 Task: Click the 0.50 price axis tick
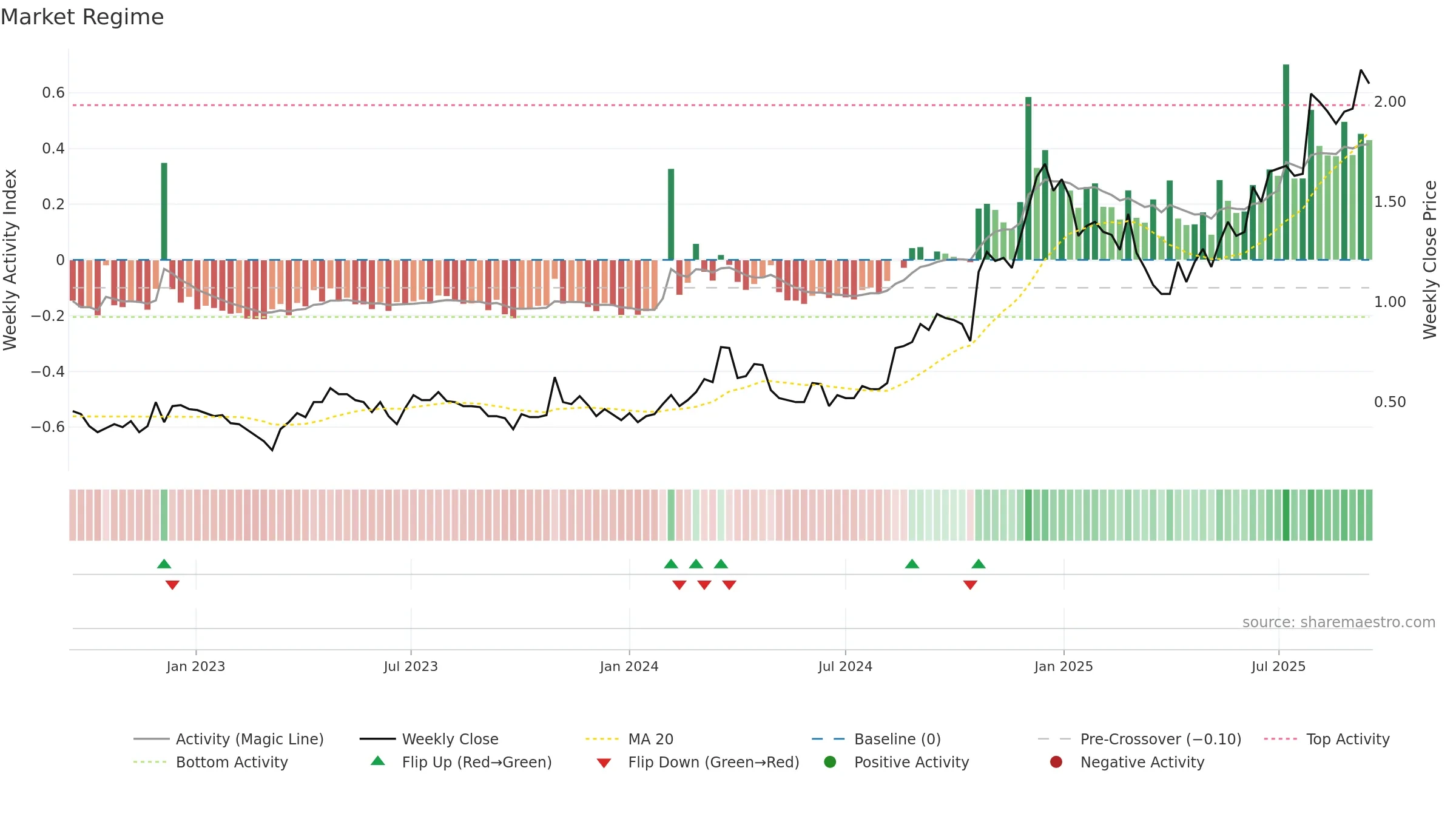click(1390, 402)
